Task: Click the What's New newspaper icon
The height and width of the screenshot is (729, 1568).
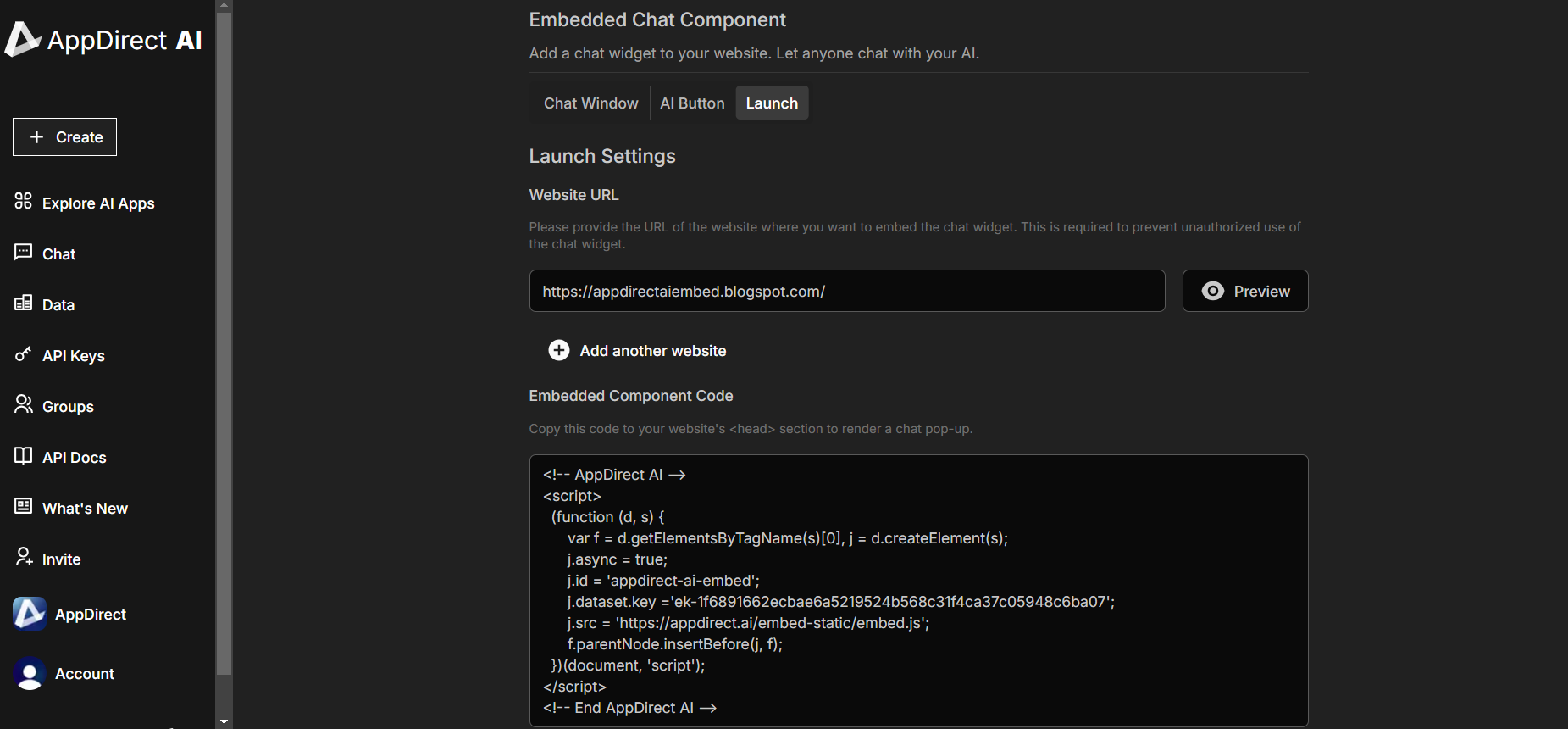Action: click(24, 506)
